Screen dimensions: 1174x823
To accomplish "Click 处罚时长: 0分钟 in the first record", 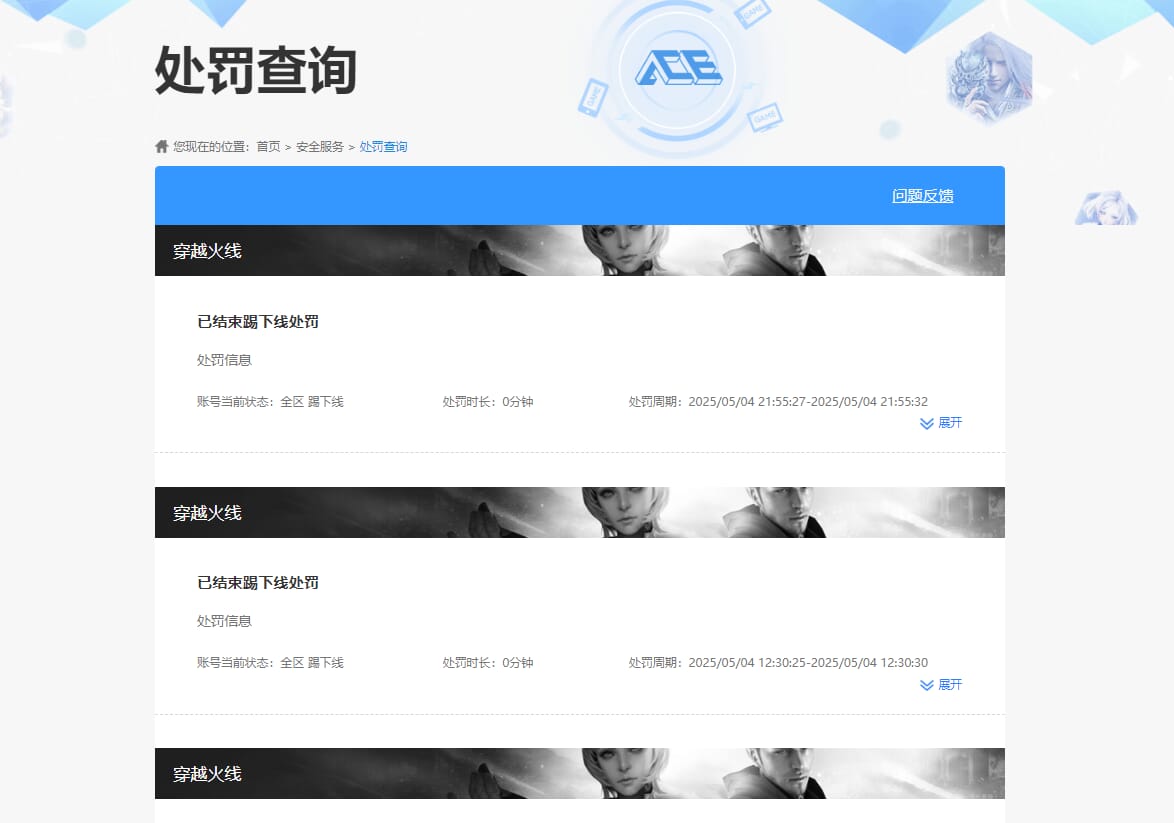I will point(487,401).
